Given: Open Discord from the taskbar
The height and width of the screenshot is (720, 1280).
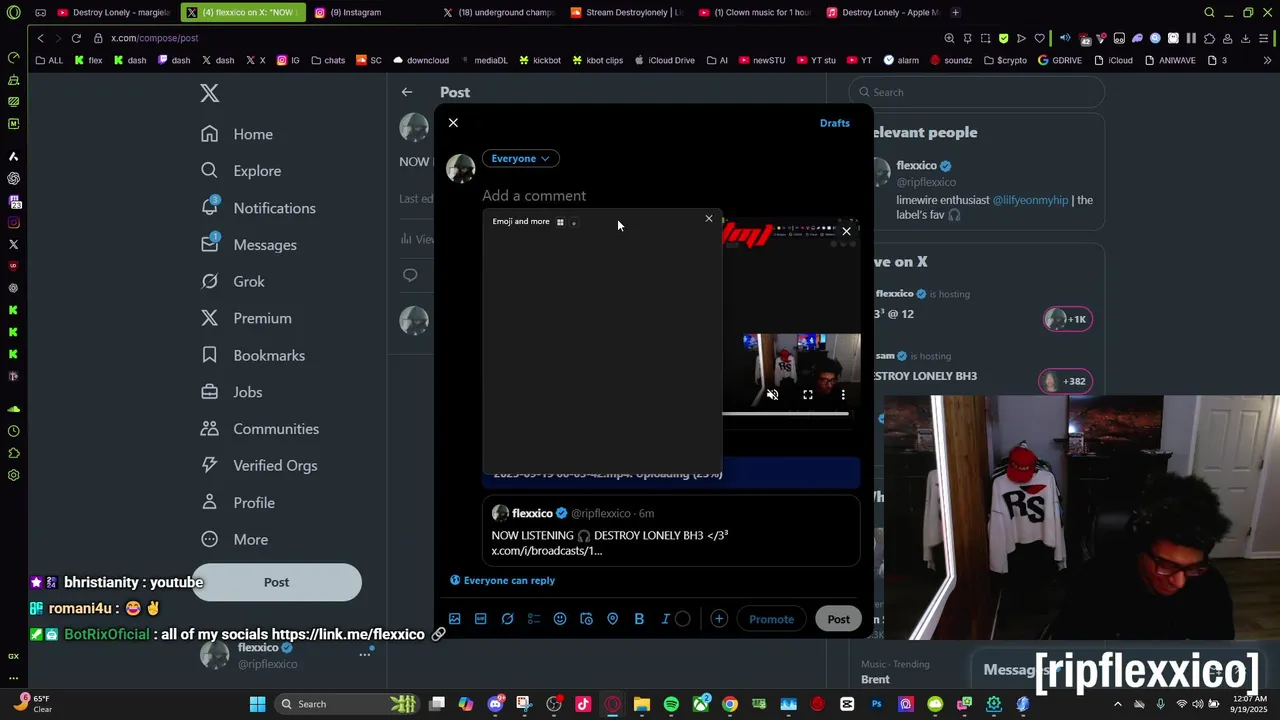Looking at the screenshot, I should pos(495,704).
